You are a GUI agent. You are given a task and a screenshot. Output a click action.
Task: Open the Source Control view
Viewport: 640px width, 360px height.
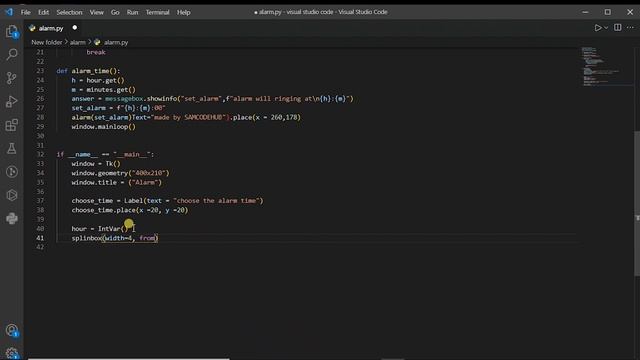[x=11, y=78]
